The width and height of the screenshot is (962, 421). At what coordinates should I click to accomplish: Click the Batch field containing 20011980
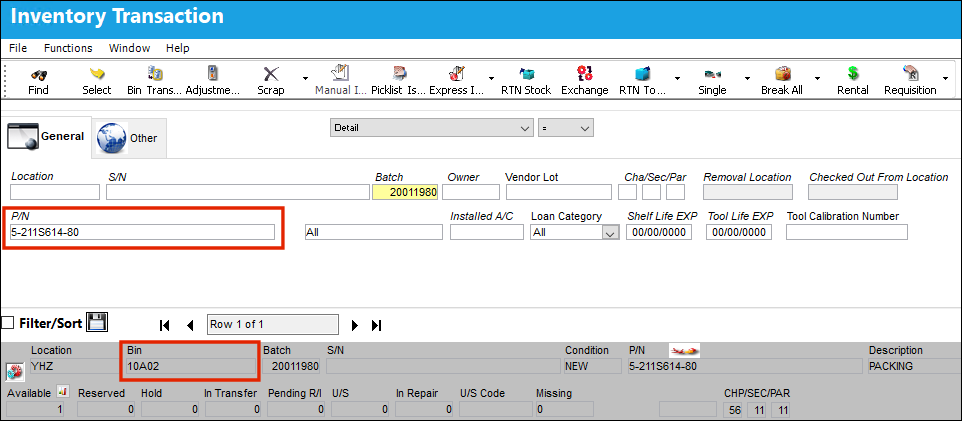pyautogui.click(x=405, y=192)
